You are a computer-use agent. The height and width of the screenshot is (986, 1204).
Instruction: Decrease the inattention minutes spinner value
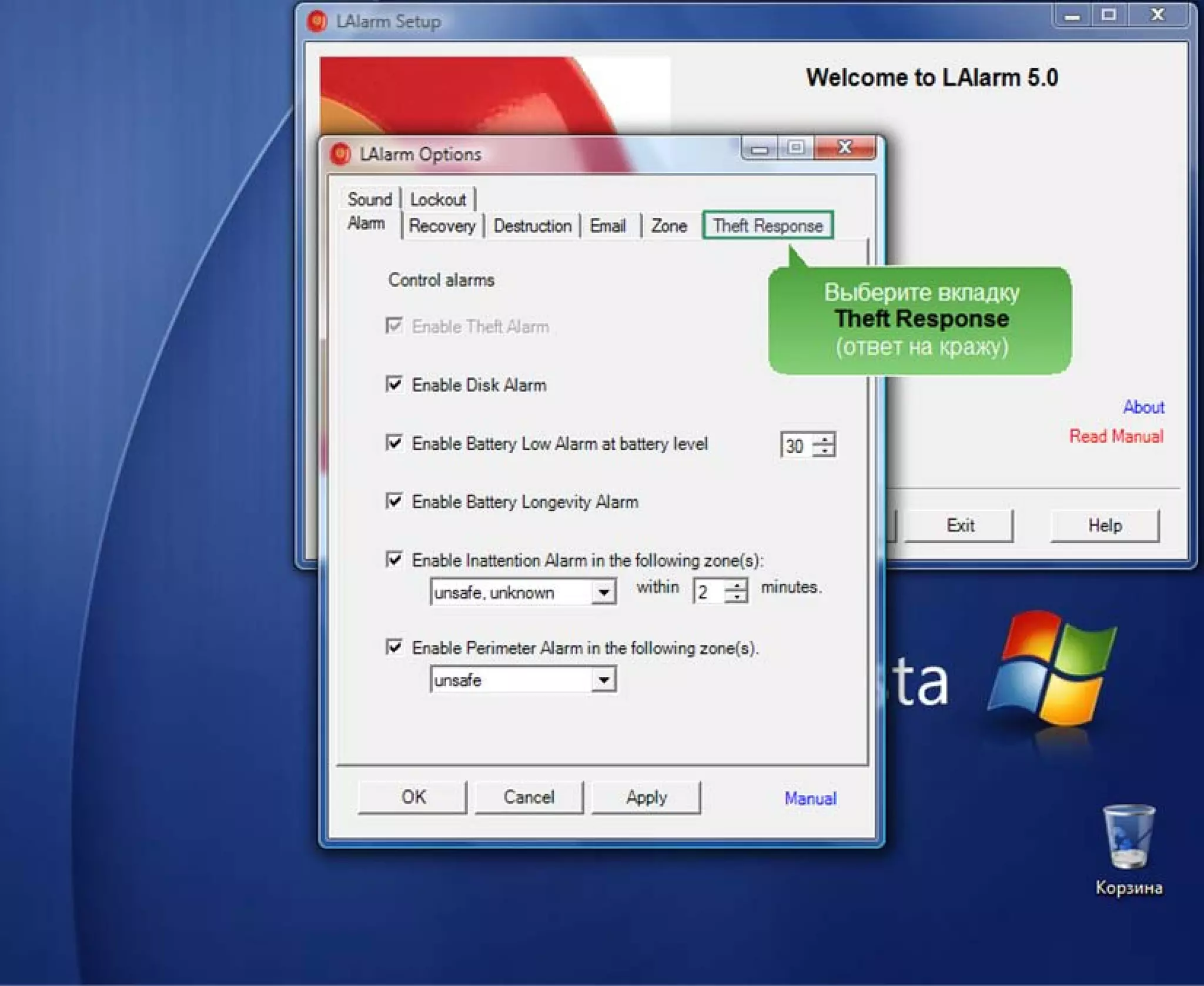pyautogui.click(x=736, y=596)
